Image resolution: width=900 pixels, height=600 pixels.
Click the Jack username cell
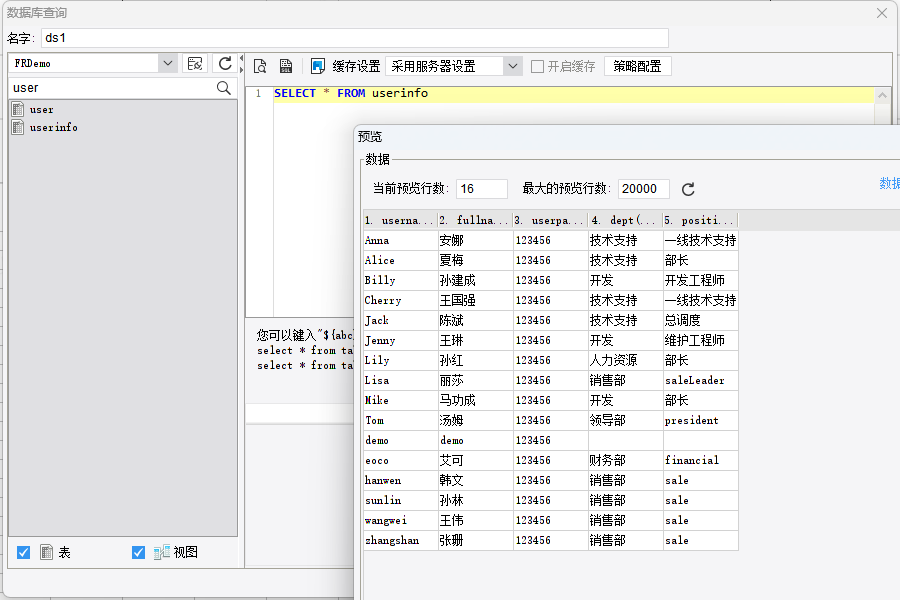[401, 320]
